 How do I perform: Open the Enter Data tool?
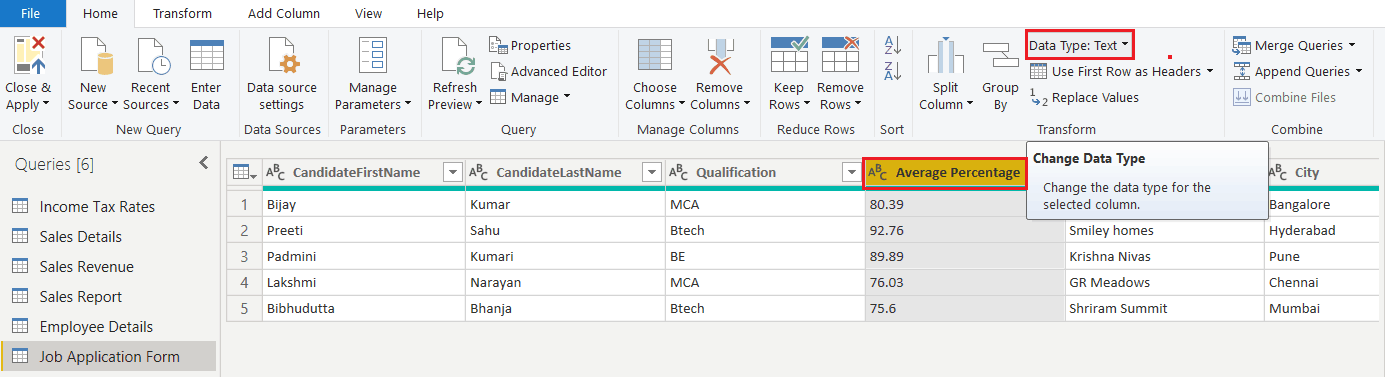click(206, 75)
